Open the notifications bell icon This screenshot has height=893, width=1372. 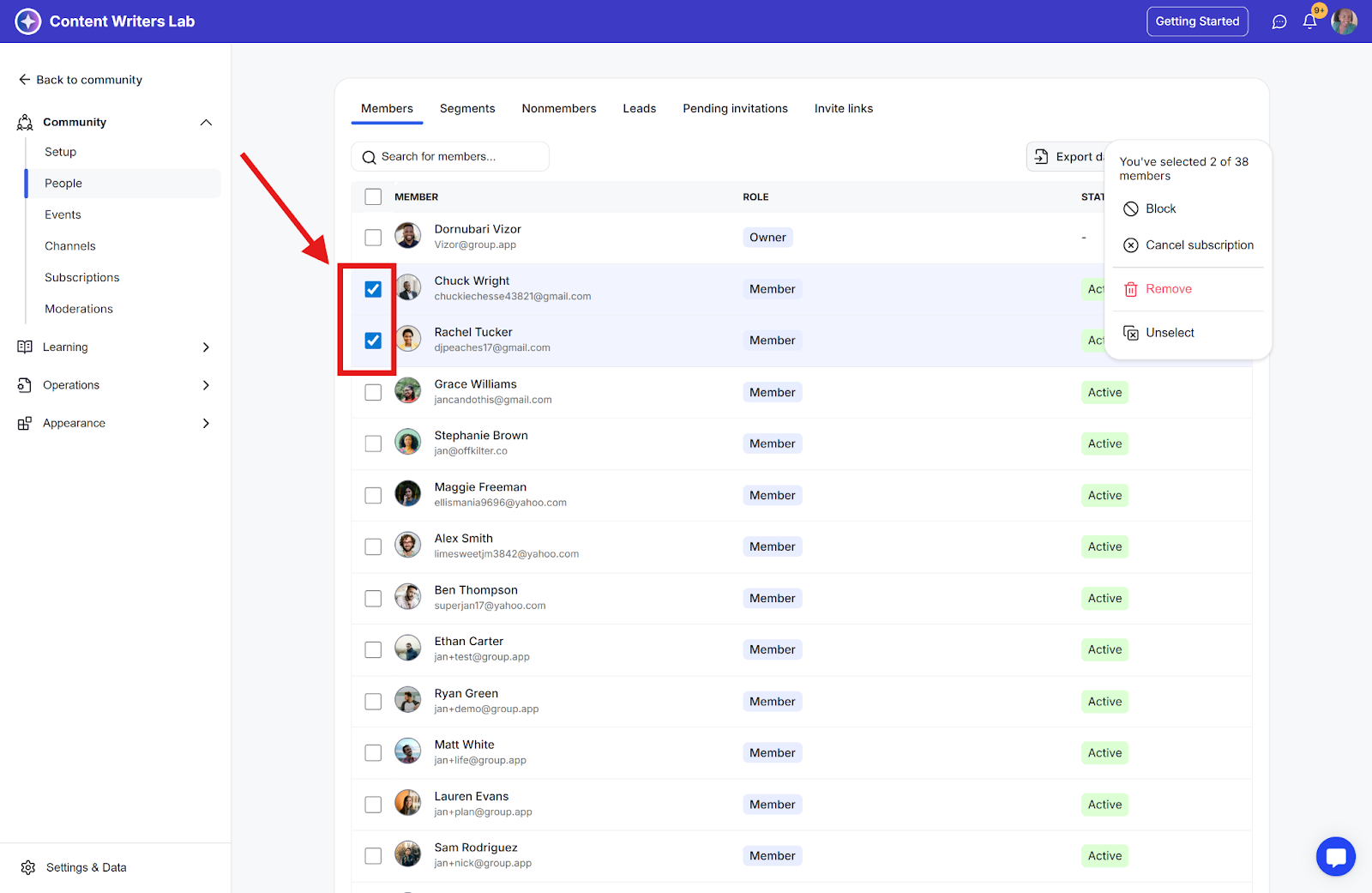1309,21
